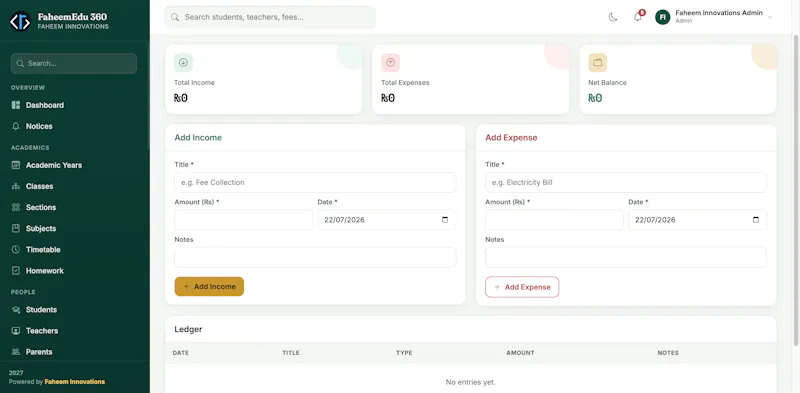Click the Ledger DATE column header
The width and height of the screenshot is (800, 393).
[181, 353]
